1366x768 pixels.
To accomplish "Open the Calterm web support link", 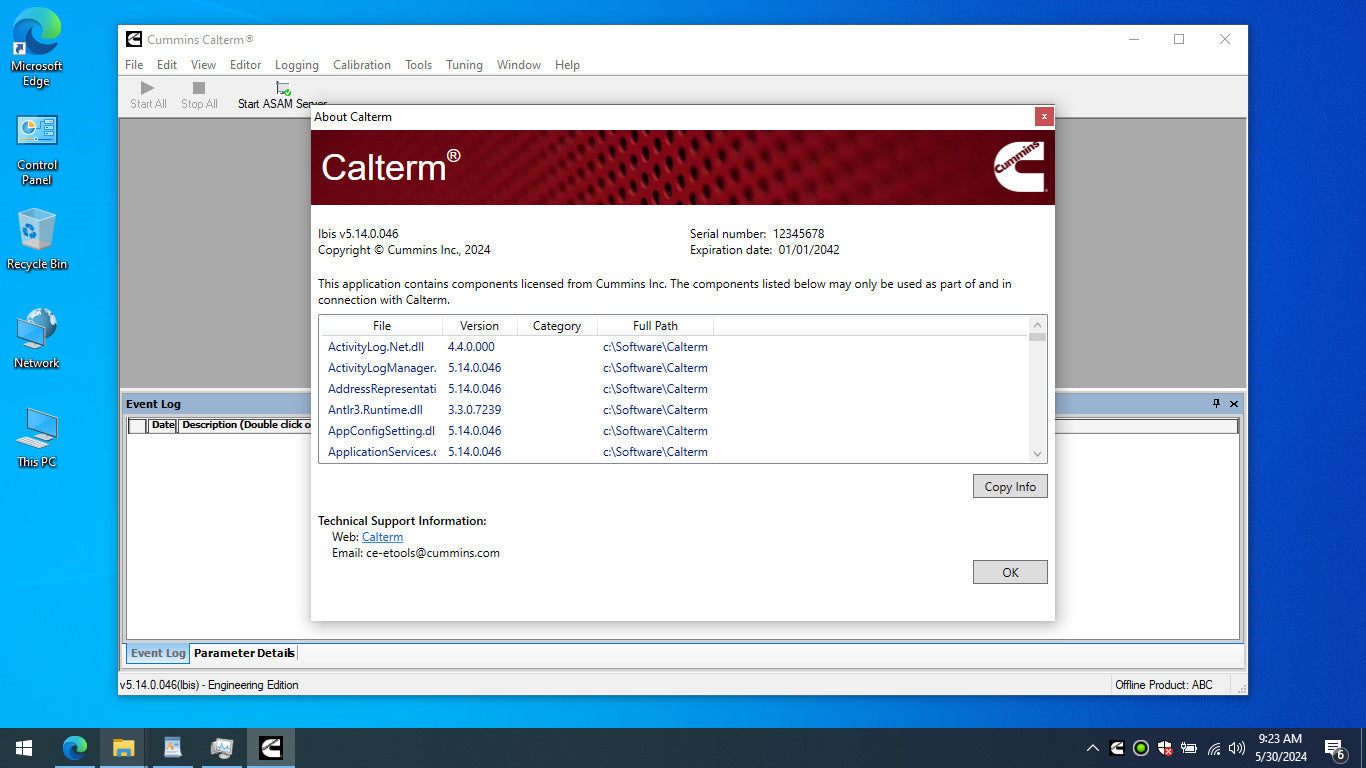I will point(382,537).
